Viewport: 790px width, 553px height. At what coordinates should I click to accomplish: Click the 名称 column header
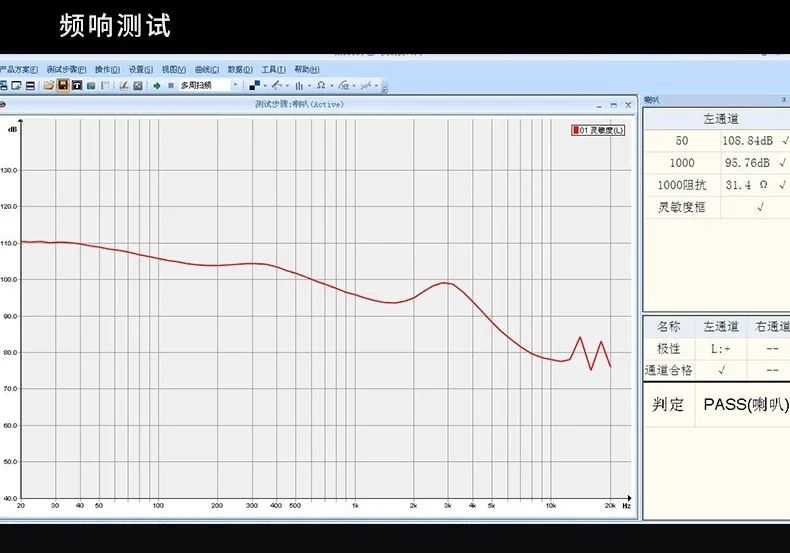click(669, 326)
